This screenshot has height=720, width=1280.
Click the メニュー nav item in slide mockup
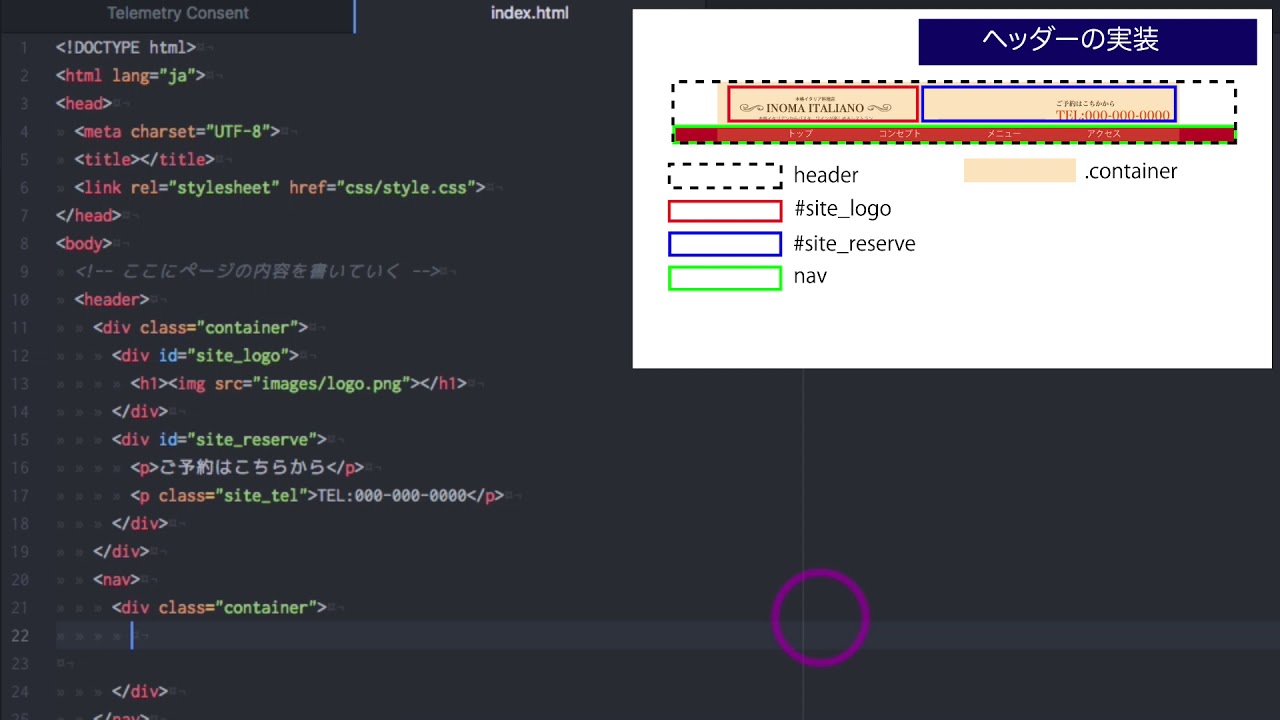point(1004,134)
